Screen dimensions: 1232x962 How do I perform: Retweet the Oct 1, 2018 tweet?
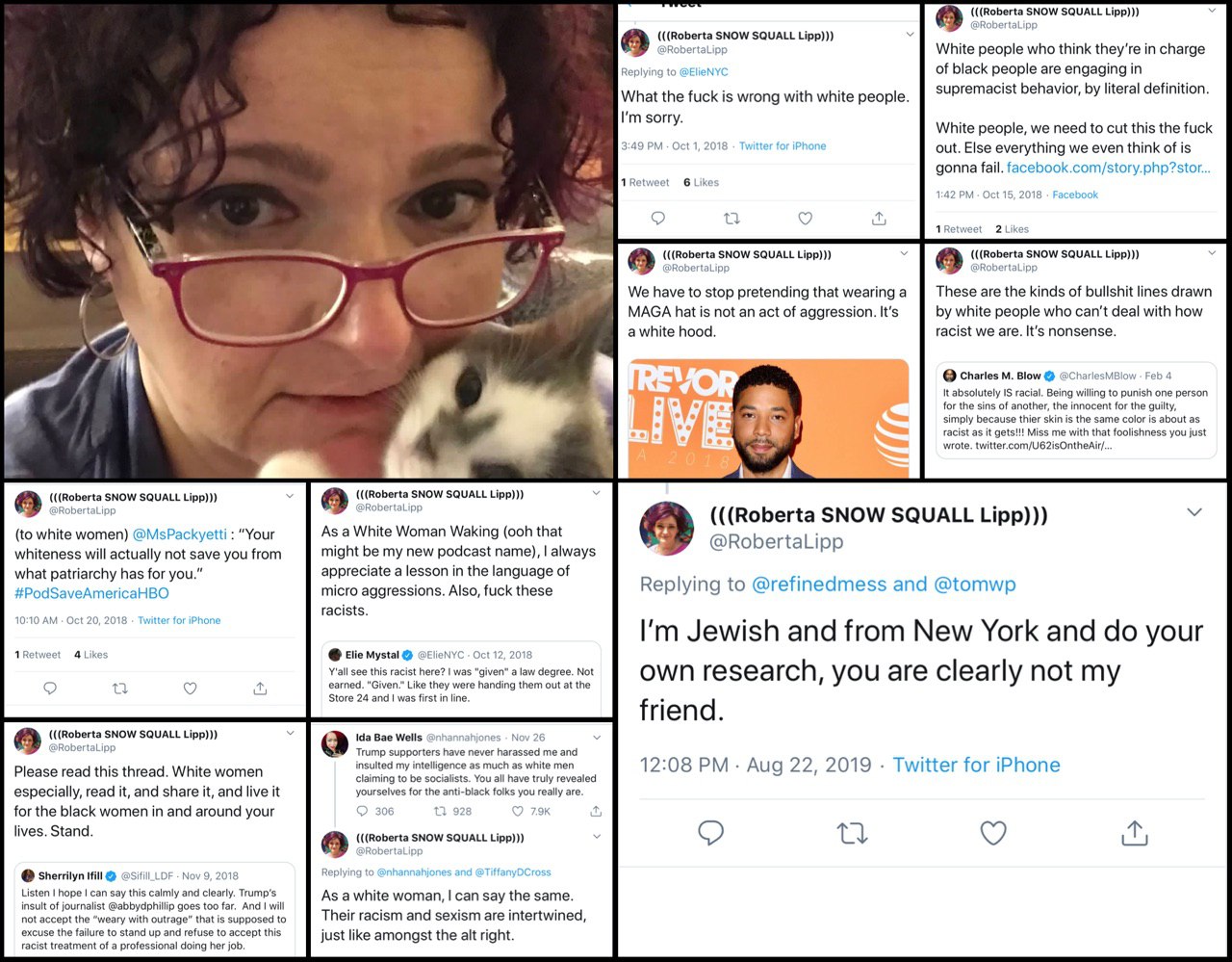coord(731,219)
